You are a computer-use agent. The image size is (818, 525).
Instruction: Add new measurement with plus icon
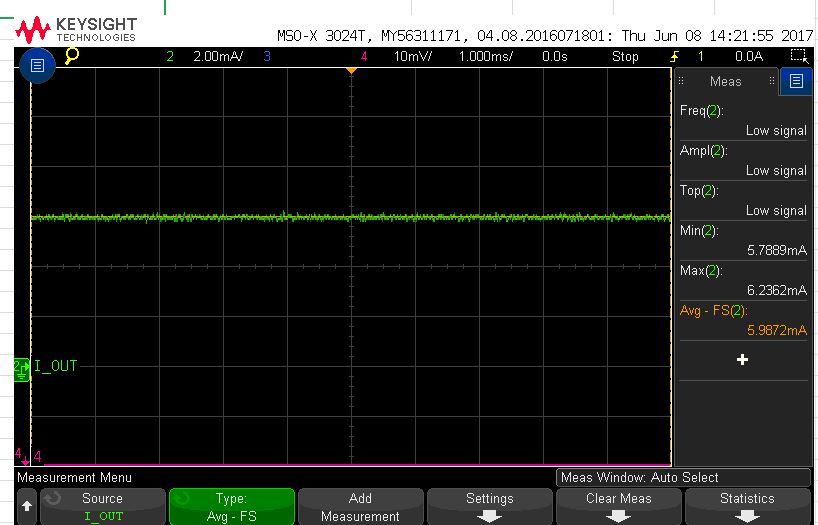742,360
